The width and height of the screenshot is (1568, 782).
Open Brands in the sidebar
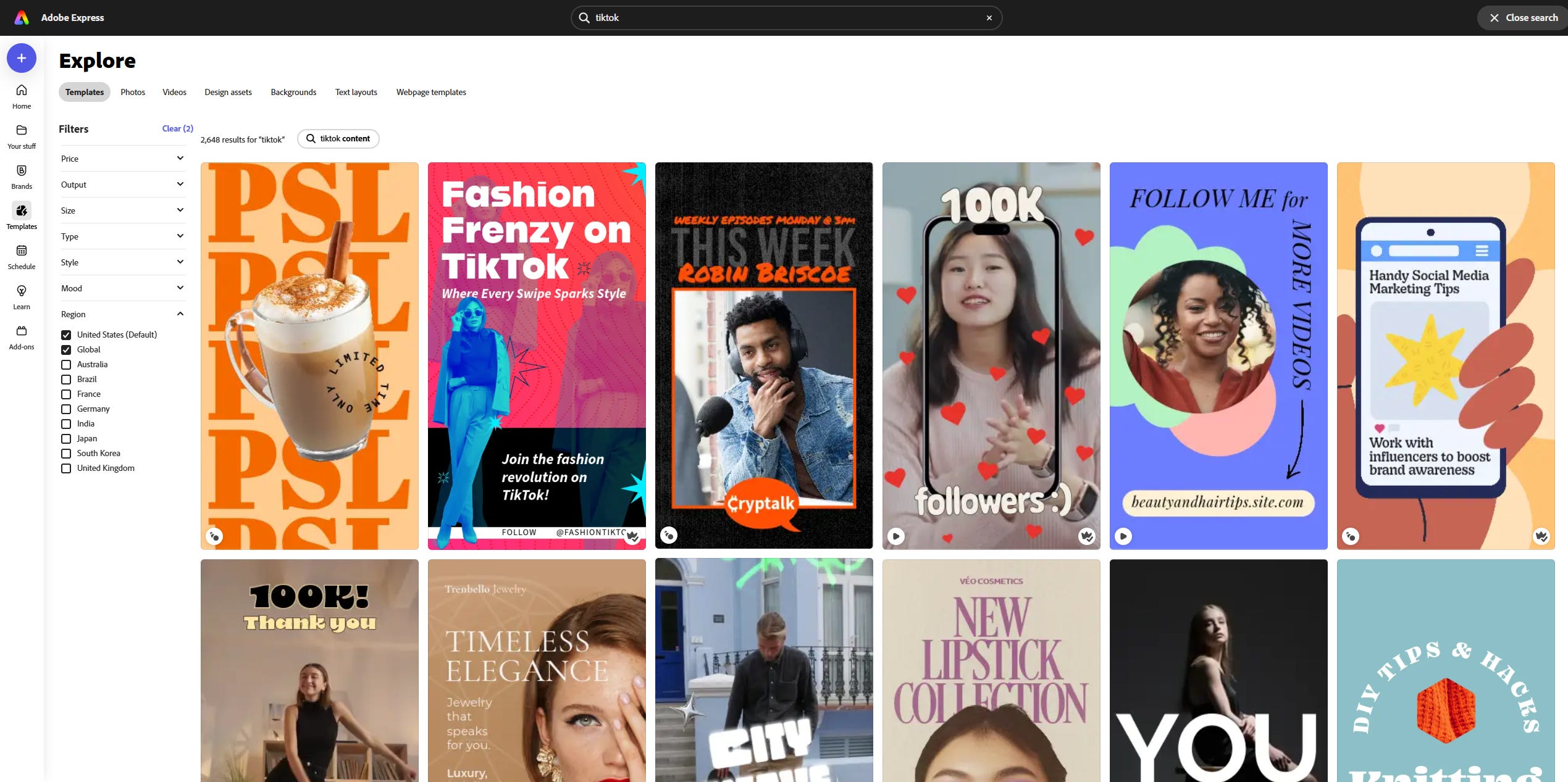pyautogui.click(x=22, y=177)
